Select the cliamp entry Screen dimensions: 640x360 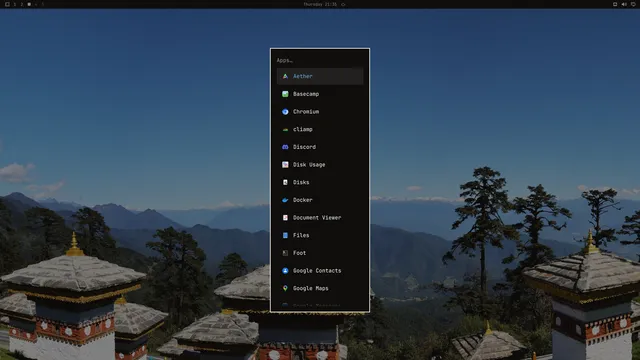[x=320, y=129]
